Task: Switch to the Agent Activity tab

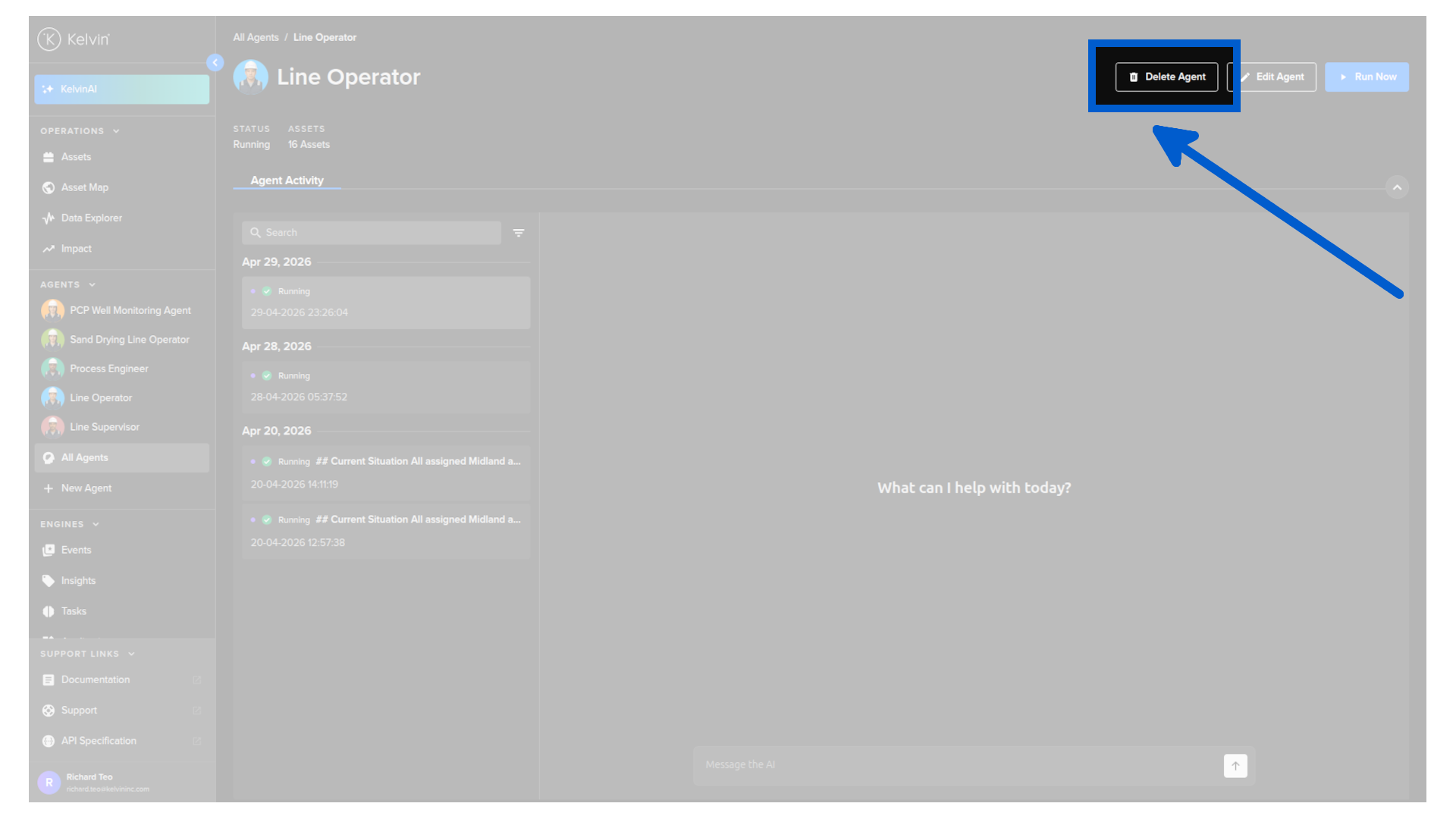Action: click(287, 180)
